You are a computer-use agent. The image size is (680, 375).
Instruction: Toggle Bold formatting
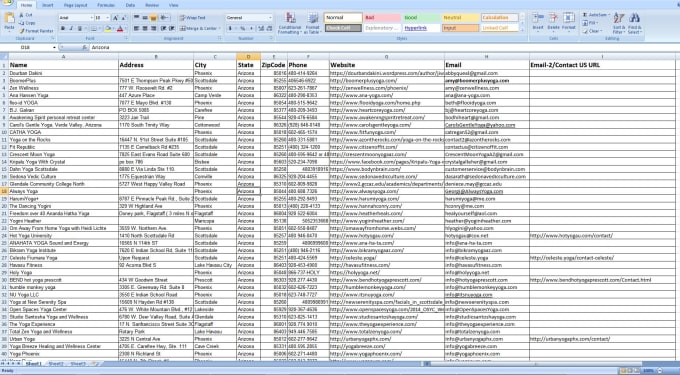point(63,29)
